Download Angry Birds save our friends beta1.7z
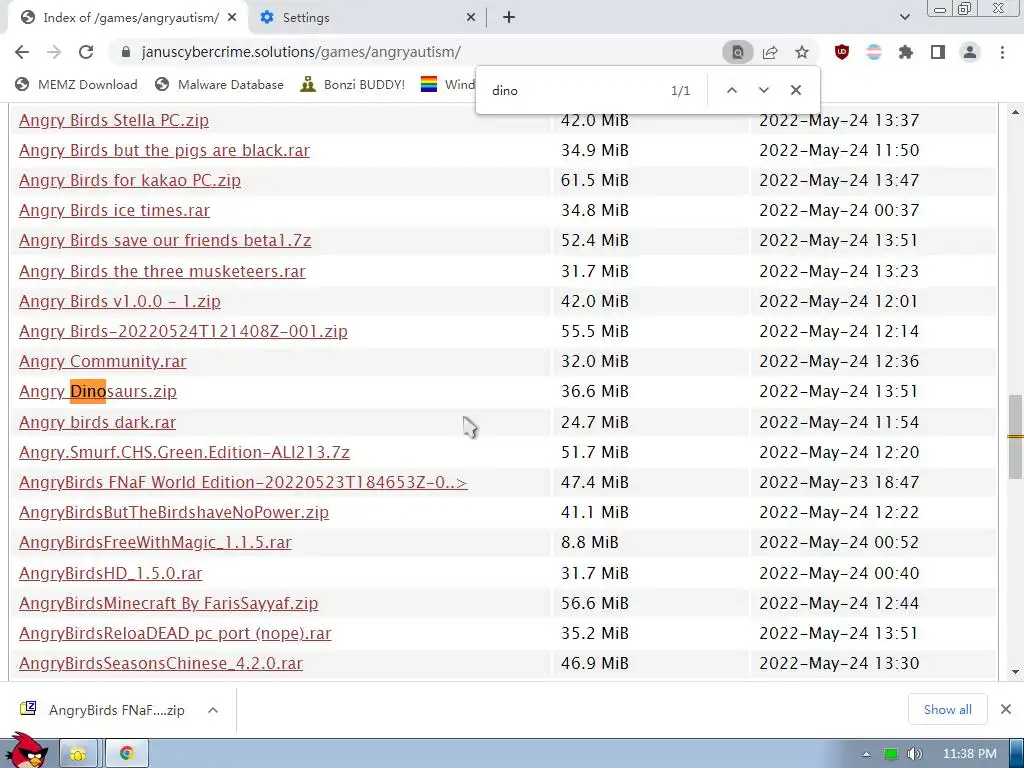Image resolution: width=1024 pixels, height=768 pixels. tap(165, 240)
